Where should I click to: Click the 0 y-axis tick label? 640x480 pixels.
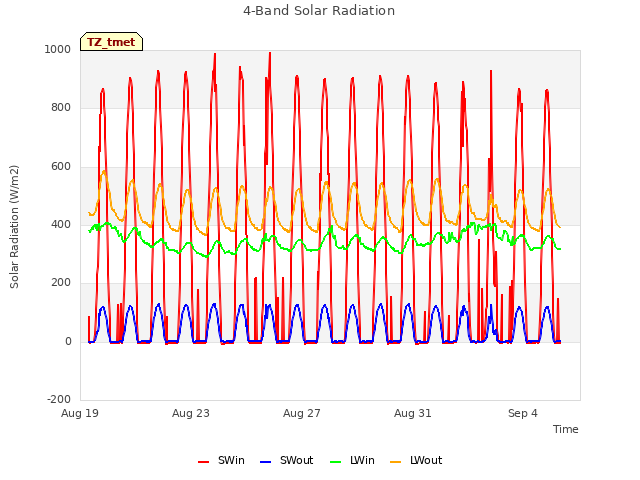click(68, 342)
